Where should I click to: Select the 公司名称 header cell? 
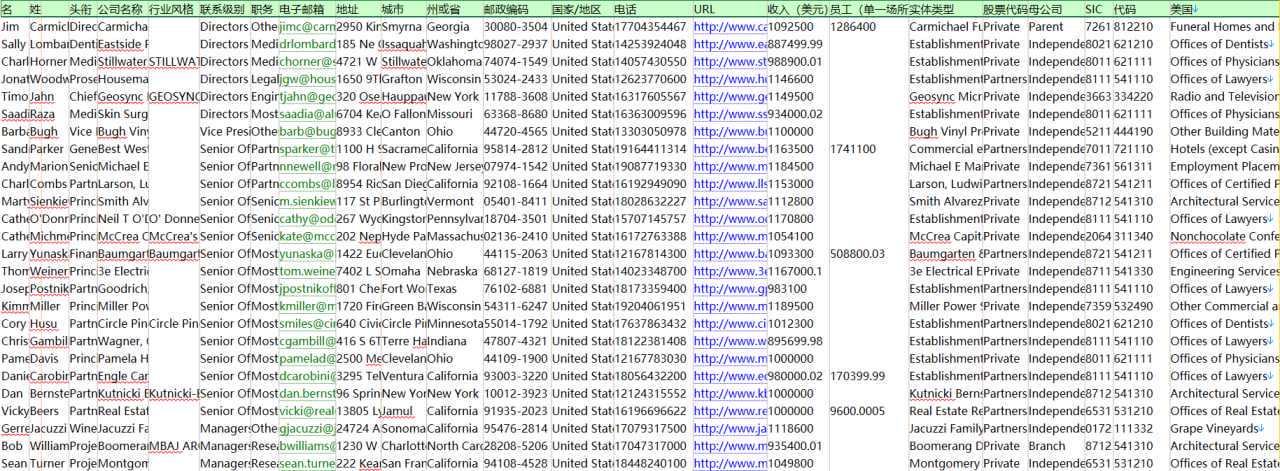coord(122,9)
